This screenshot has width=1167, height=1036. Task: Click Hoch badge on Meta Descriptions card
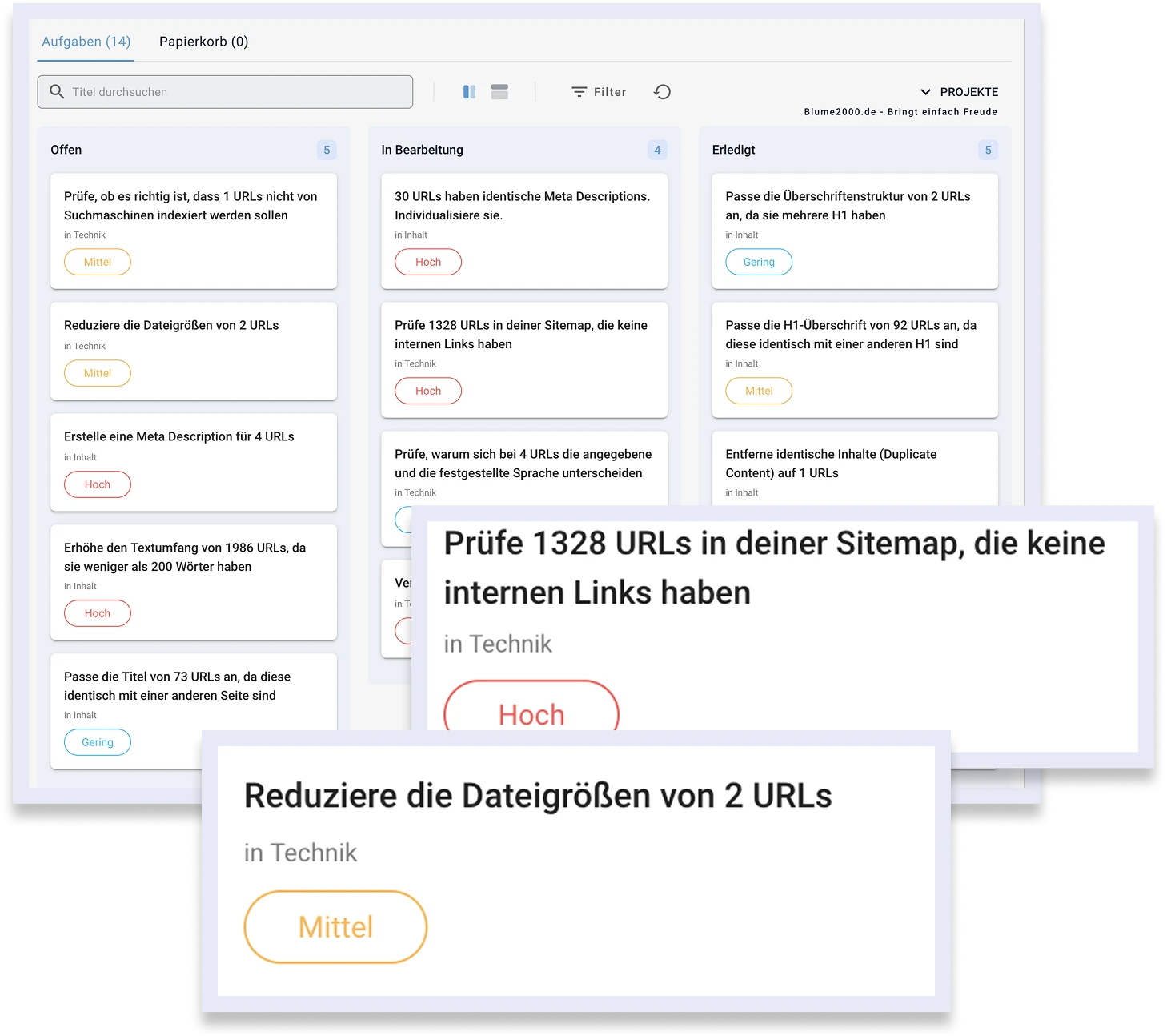point(428,262)
